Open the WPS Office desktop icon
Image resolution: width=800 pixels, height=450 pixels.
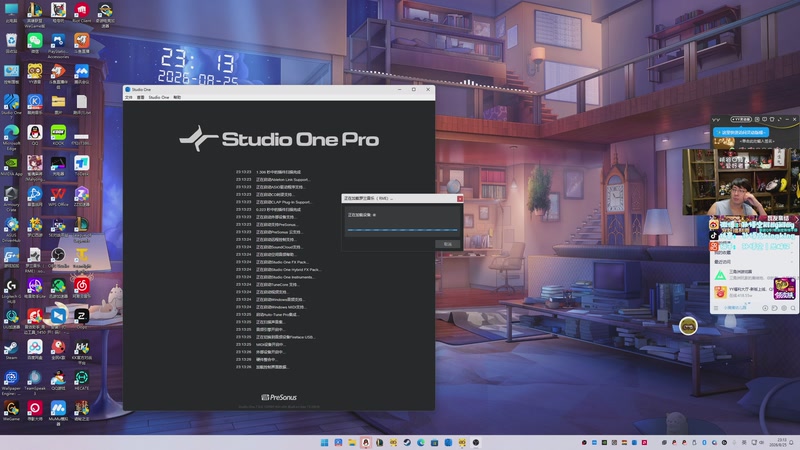pos(58,196)
